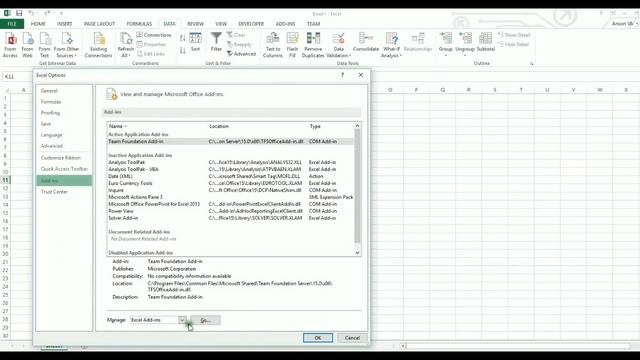This screenshot has width=640, height=360.
Task: Select Quick Access Toolbar in options sidebar
Action: click(x=64, y=169)
